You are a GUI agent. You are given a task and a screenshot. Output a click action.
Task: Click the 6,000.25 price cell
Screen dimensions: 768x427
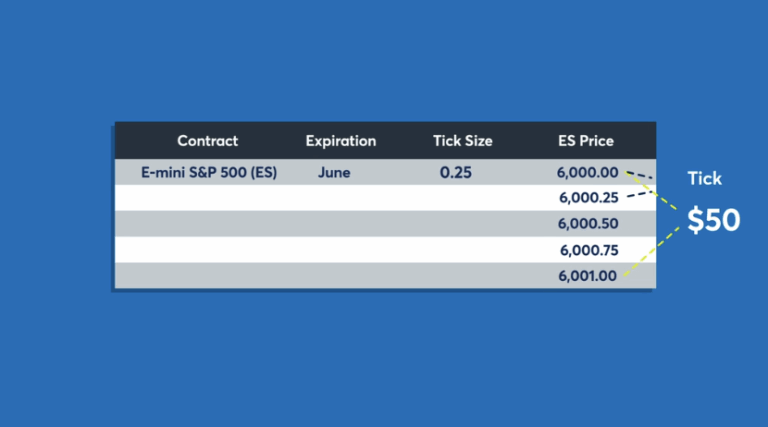[588, 198]
